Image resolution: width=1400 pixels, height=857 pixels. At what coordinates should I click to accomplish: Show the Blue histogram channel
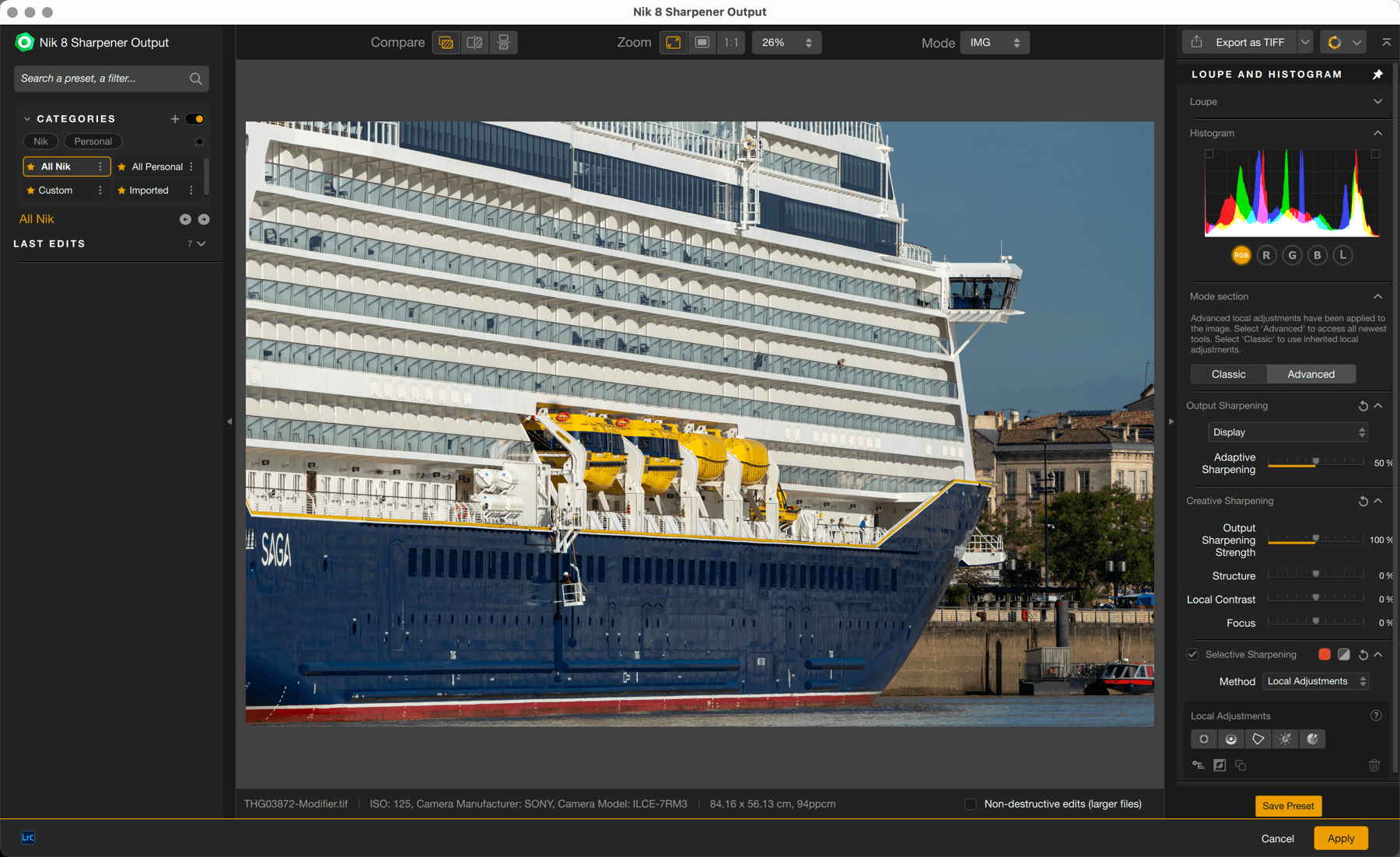click(x=1318, y=255)
